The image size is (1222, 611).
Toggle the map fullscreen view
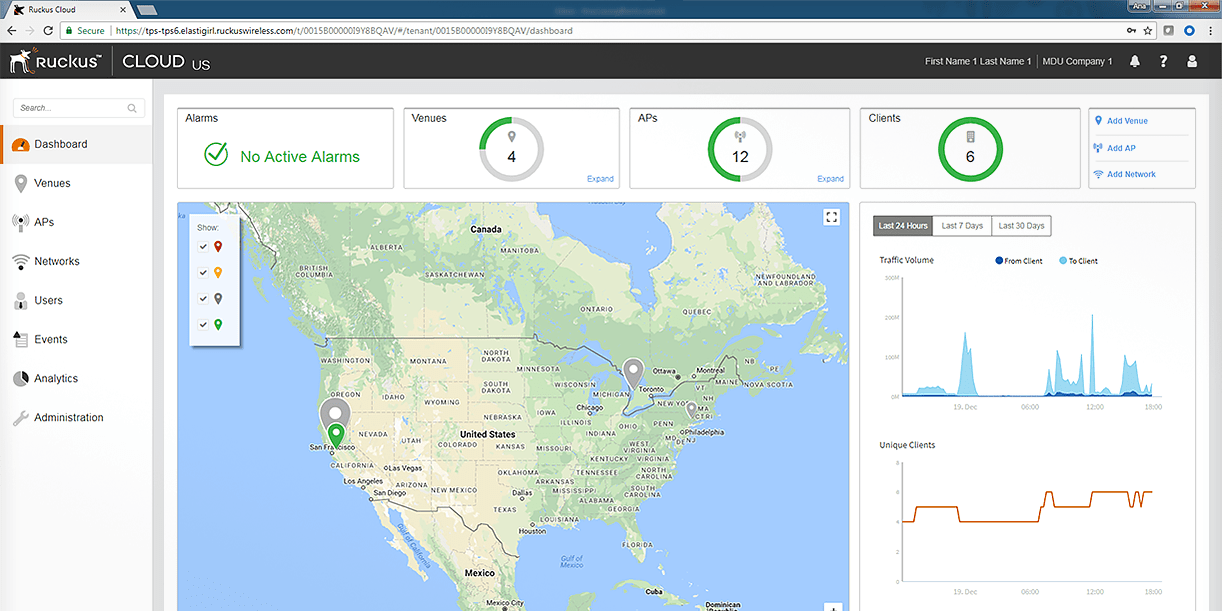pos(831,217)
